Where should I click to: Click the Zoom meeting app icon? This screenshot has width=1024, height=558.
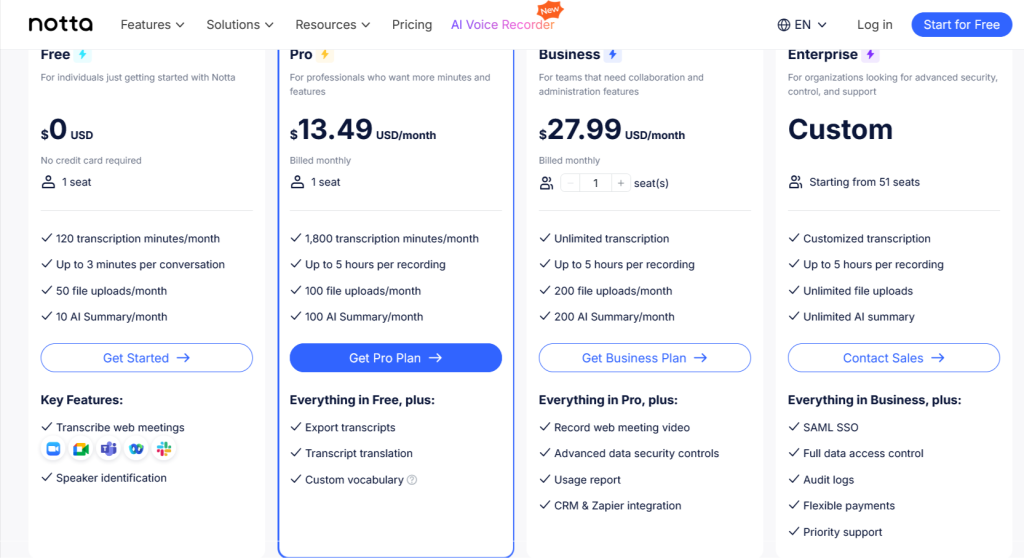[x=54, y=449]
